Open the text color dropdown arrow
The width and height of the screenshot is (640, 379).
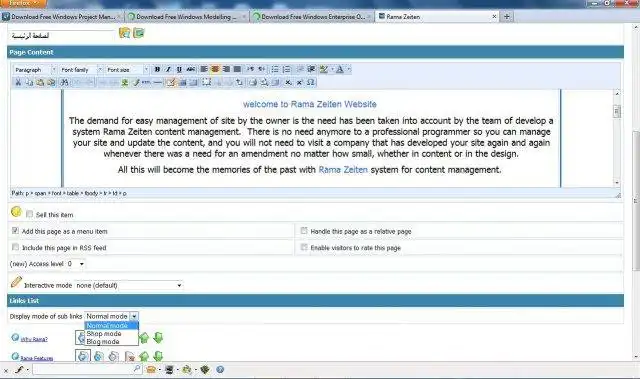point(349,69)
